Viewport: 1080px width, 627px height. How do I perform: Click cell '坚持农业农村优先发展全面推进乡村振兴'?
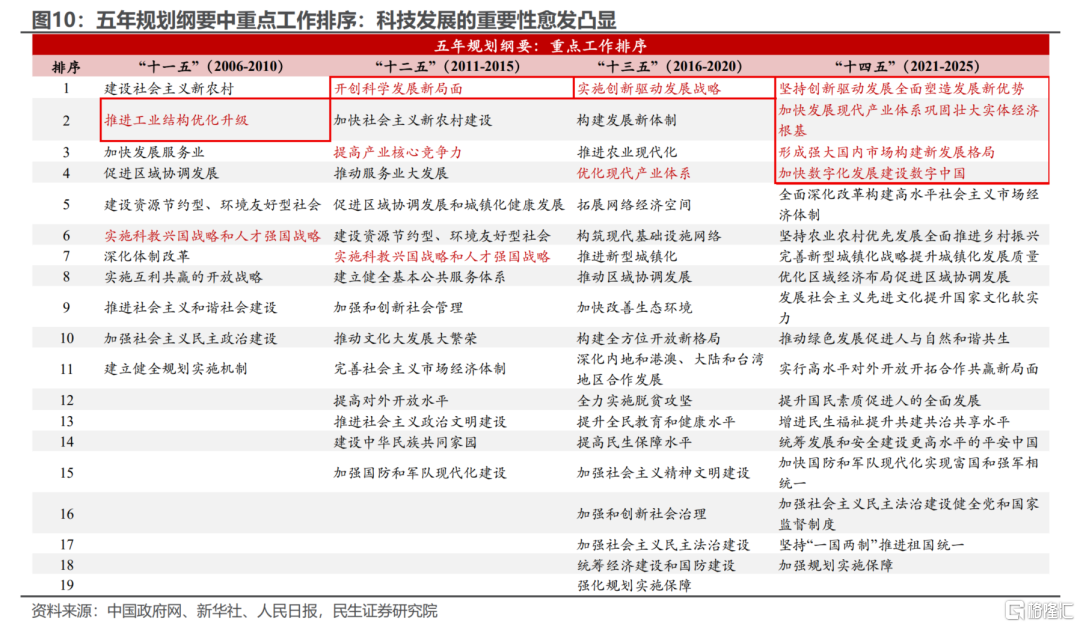coord(908,236)
